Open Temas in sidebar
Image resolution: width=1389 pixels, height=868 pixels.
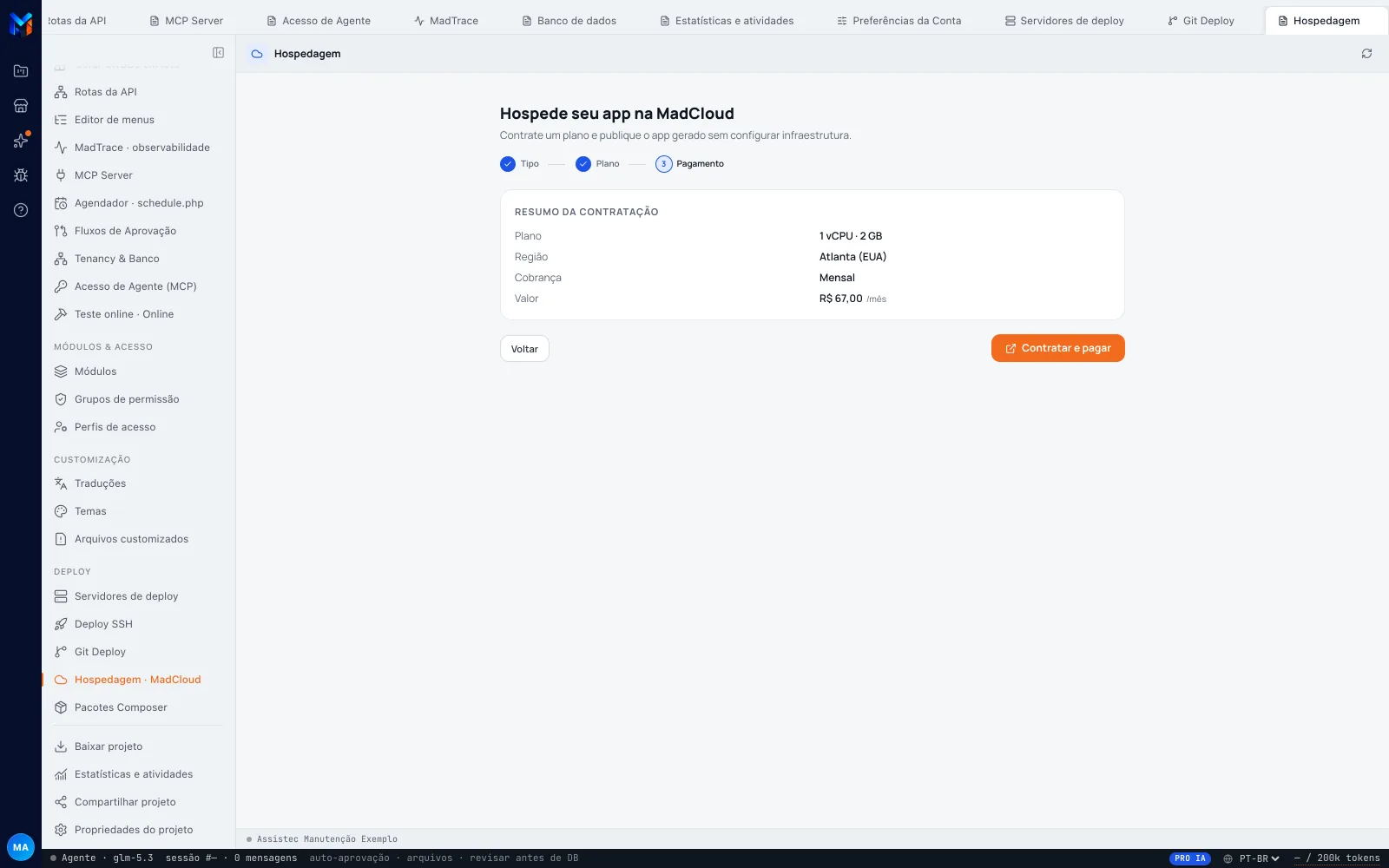click(x=139, y=511)
